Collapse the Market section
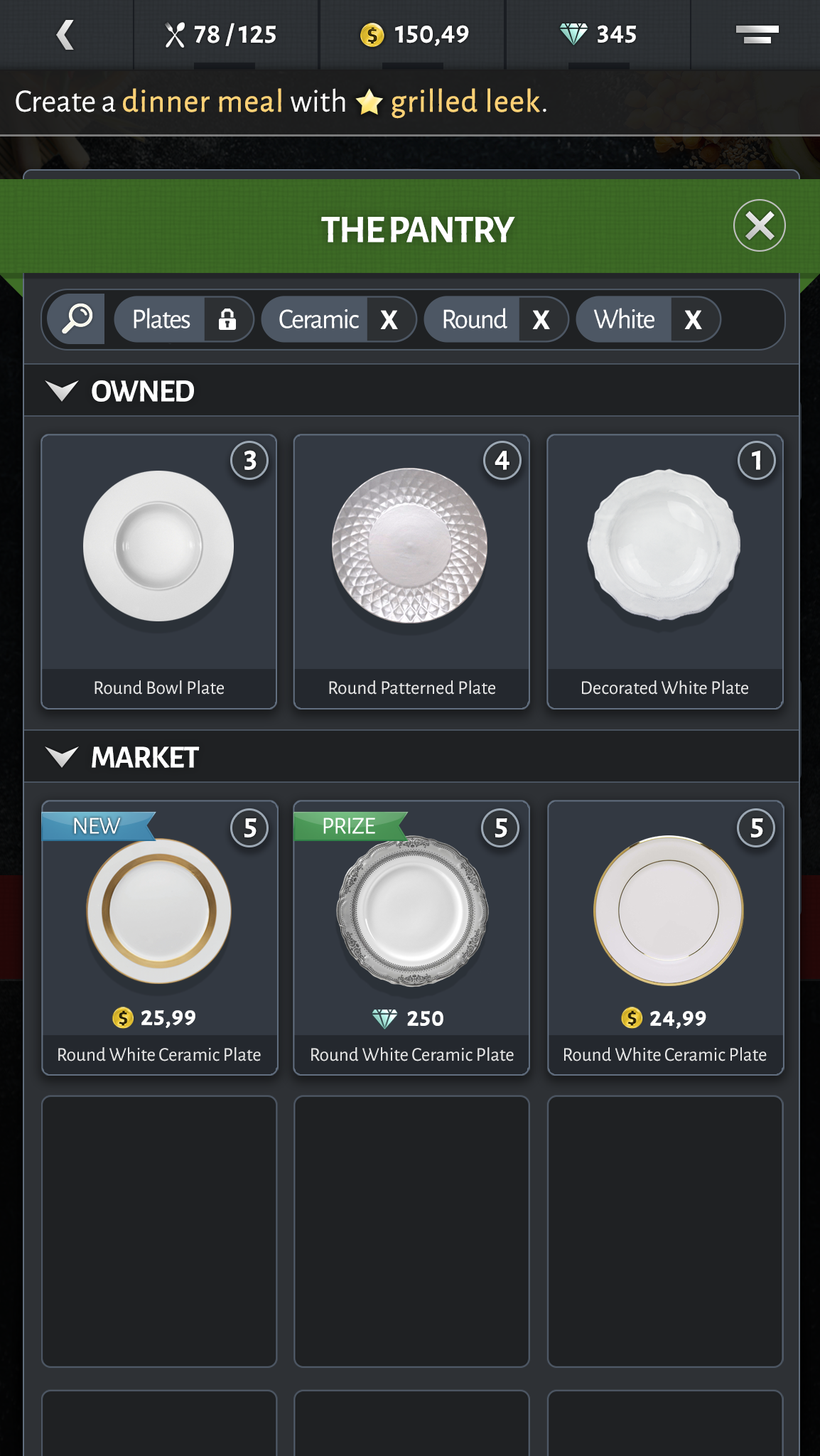The height and width of the screenshot is (1456, 820). pyautogui.click(x=62, y=757)
